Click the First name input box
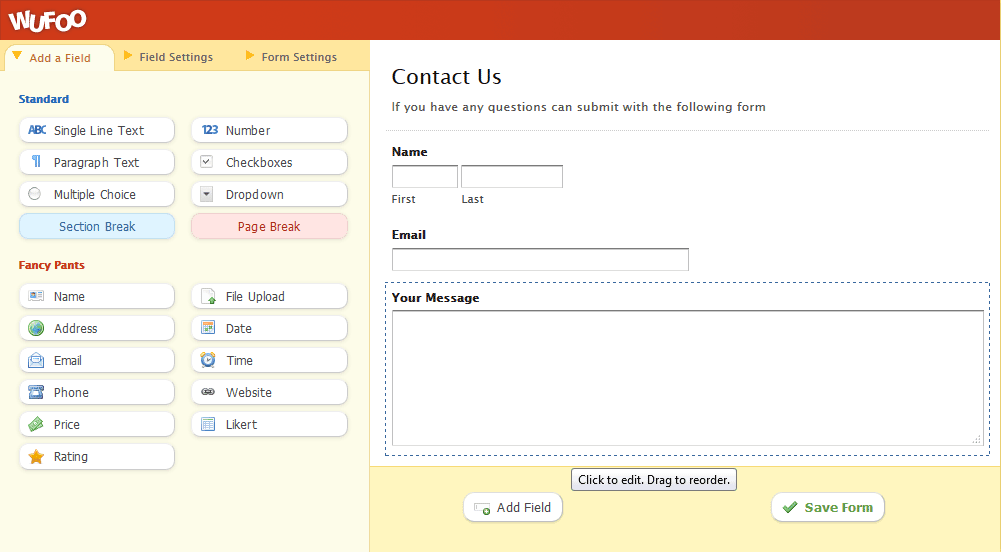 click(x=425, y=176)
